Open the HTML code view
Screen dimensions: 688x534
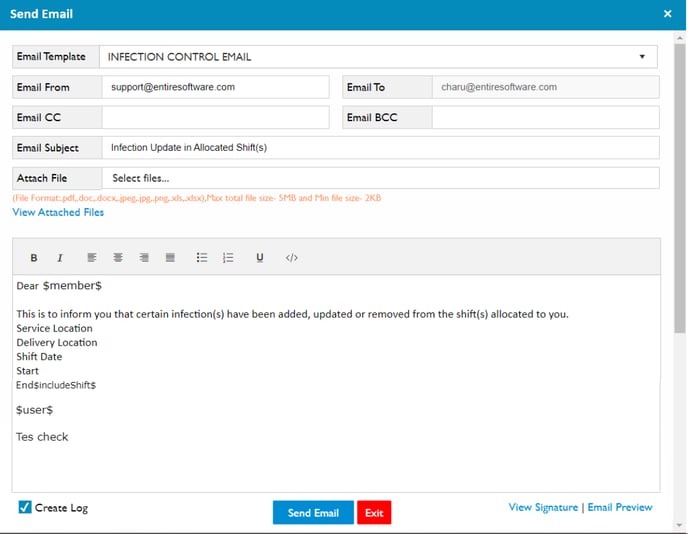[x=292, y=258]
